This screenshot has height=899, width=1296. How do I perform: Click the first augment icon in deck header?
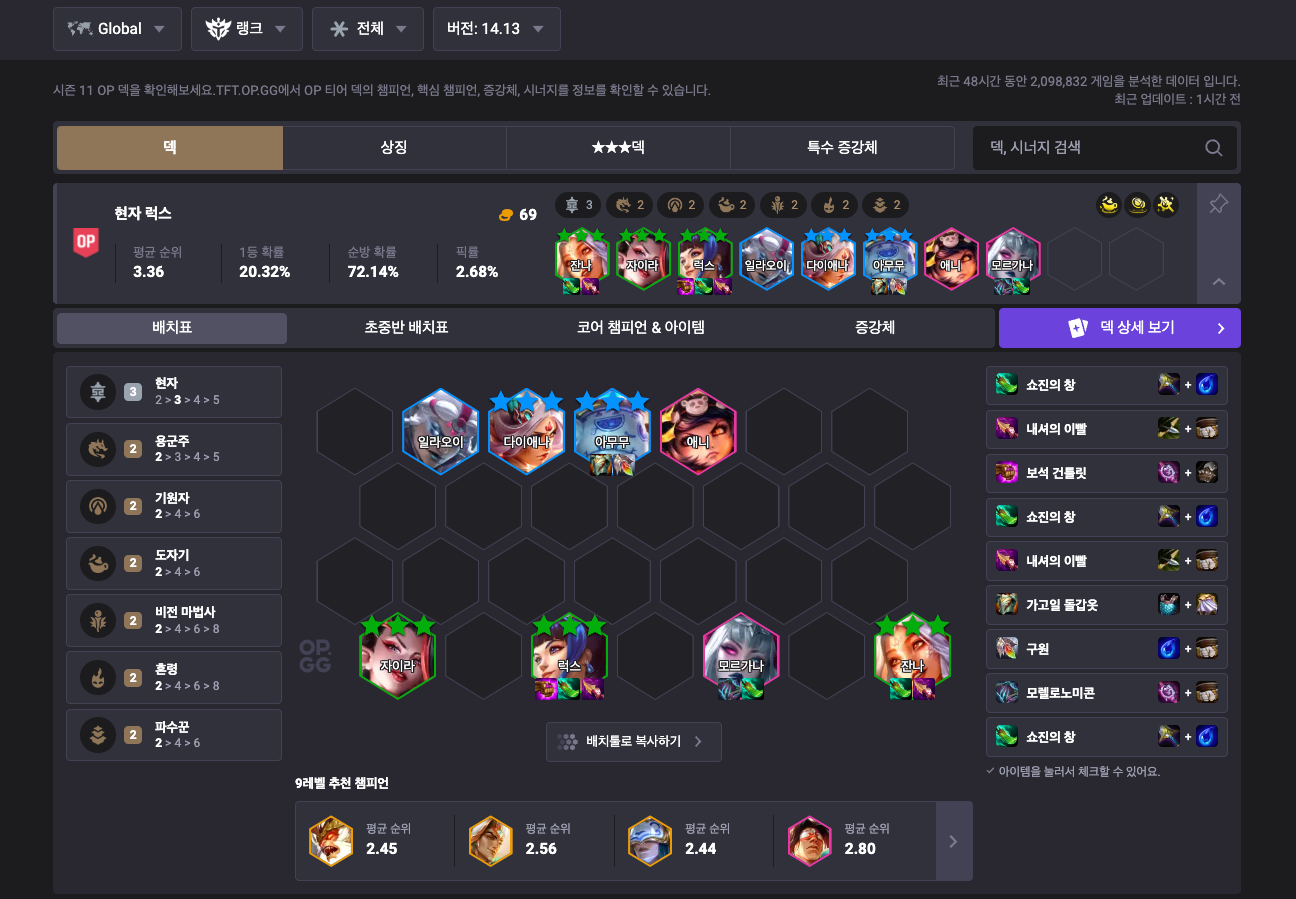[x=1109, y=205]
